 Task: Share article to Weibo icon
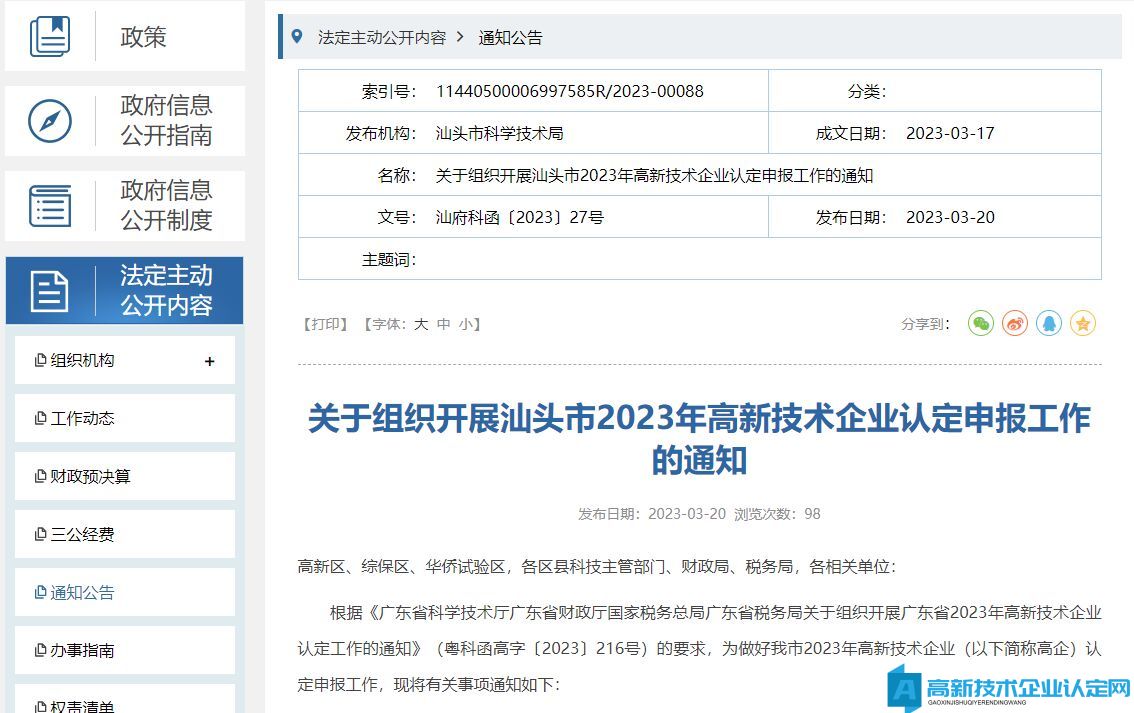(x=1015, y=323)
